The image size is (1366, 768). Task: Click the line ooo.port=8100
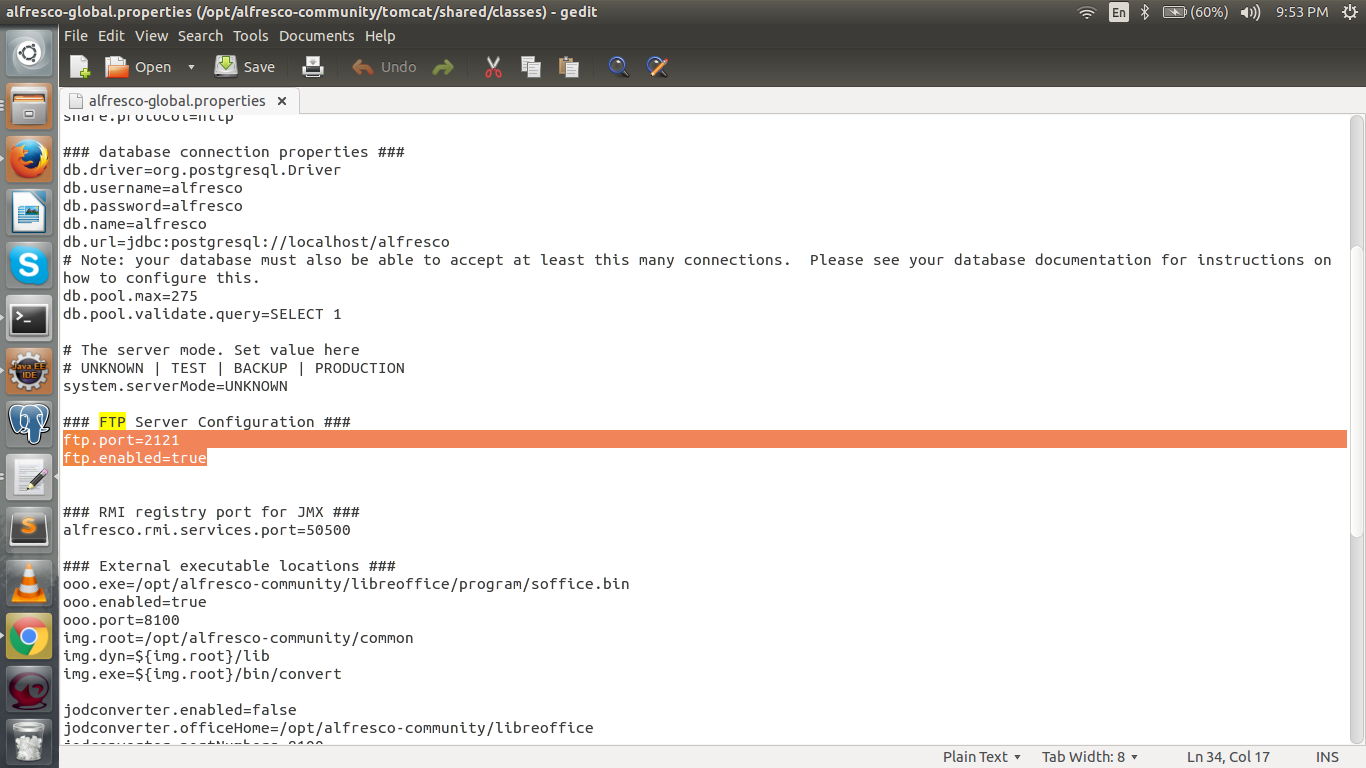pyautogui.click(x=121, y=620)
